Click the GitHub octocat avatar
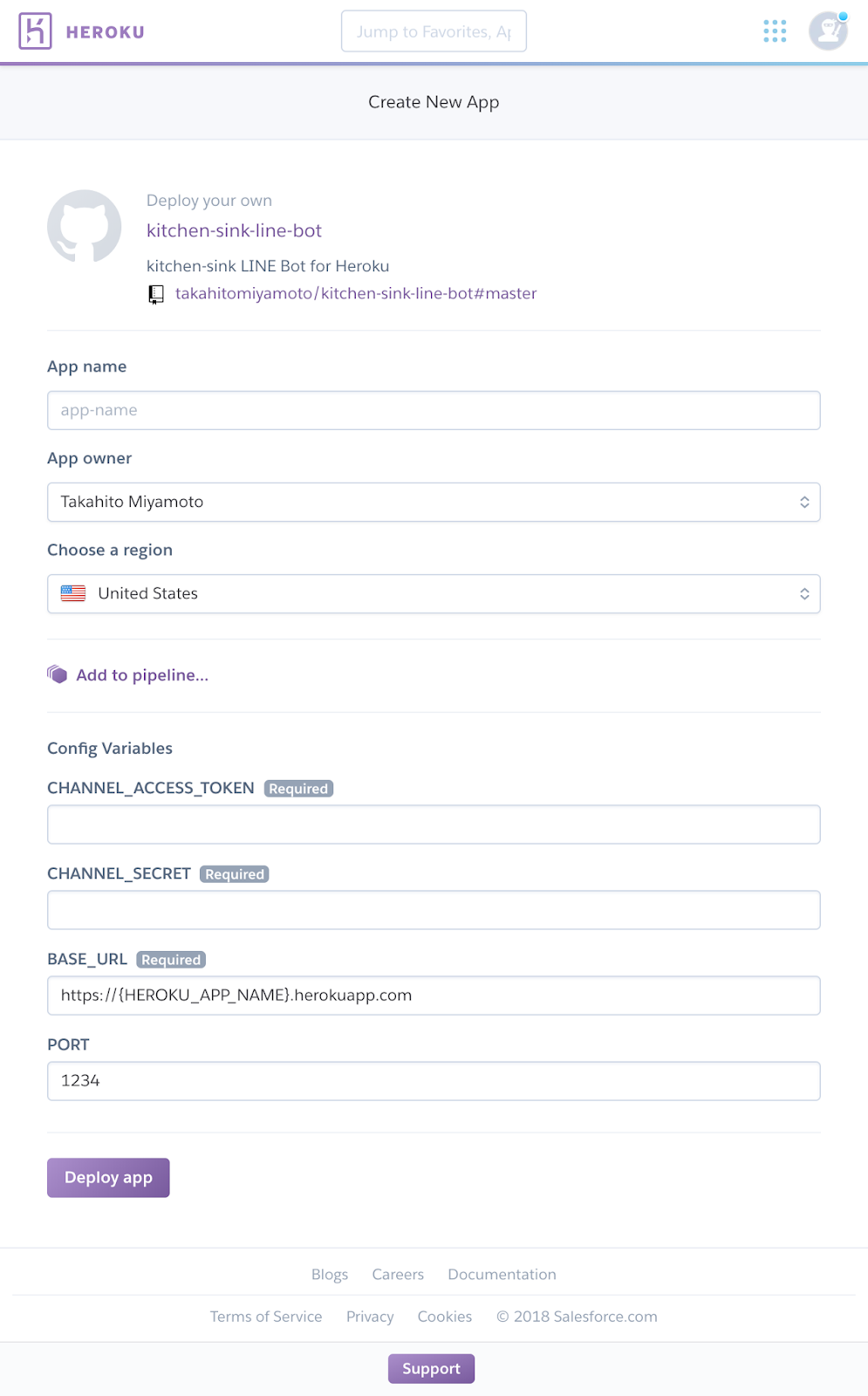The width and height of the screenshot is (868, 1396). (x=84, y=227)
